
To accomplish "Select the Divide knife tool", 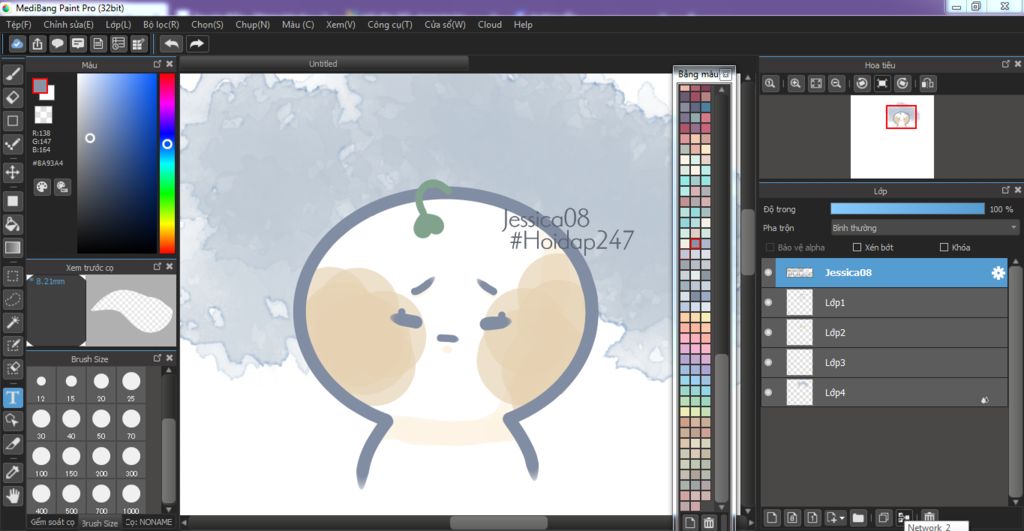I will [12, 444].
